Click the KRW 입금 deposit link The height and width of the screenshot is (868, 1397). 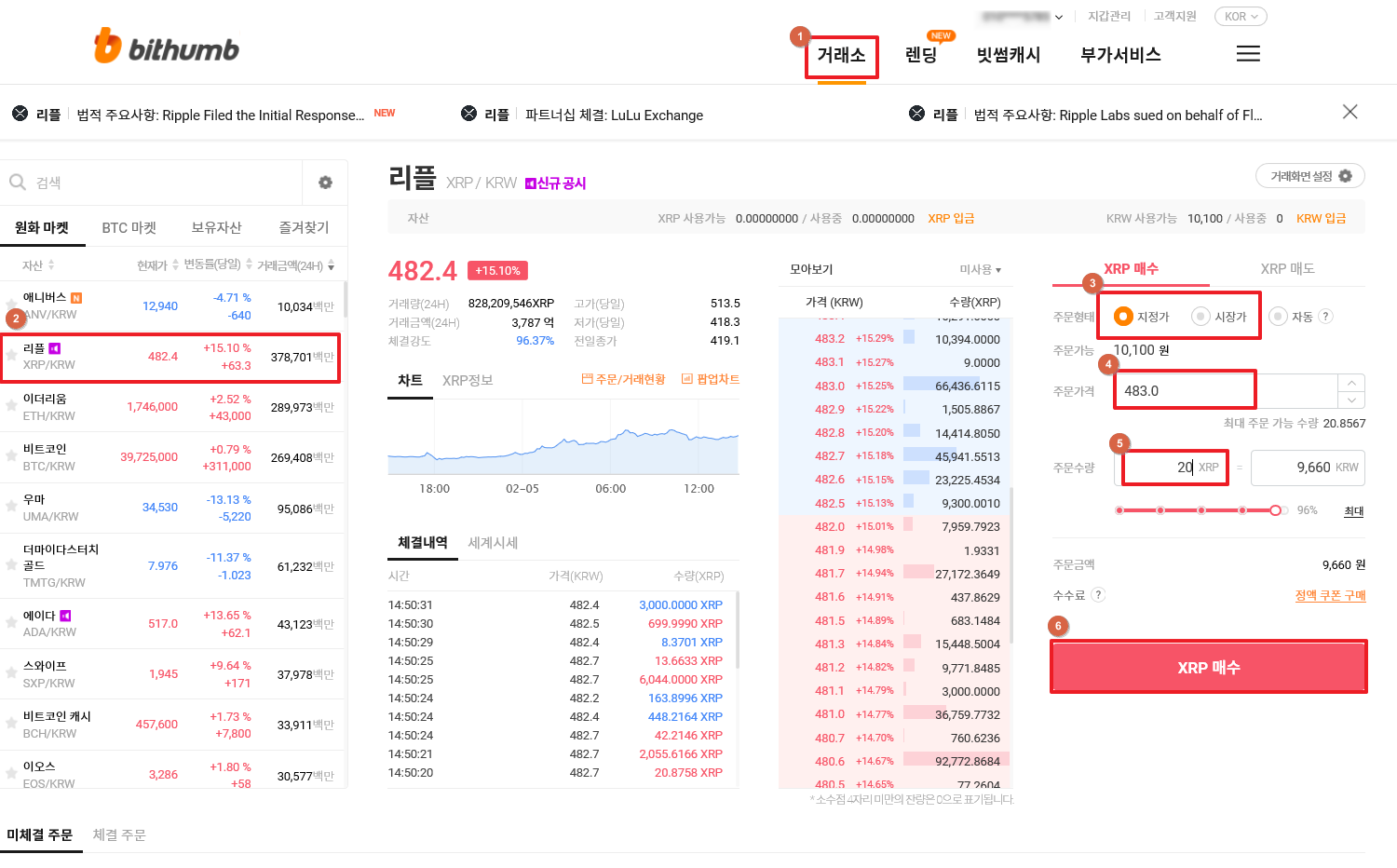click(1321, 218)
